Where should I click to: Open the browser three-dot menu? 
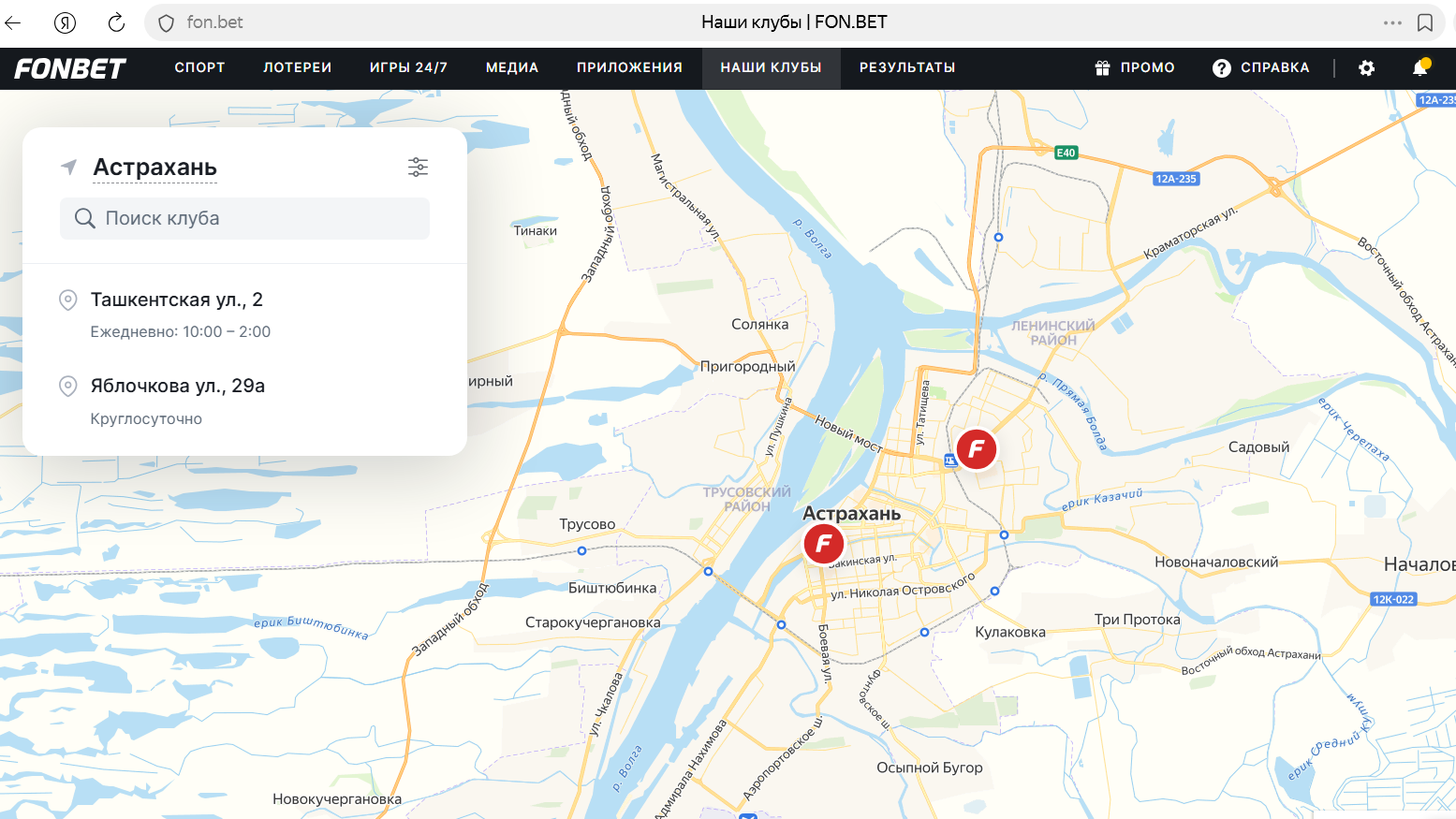click(1392, 22)
